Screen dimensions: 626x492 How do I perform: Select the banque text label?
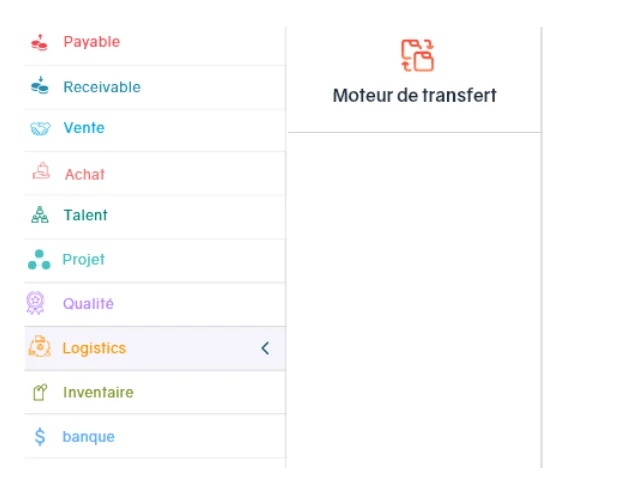click(89, 437)
